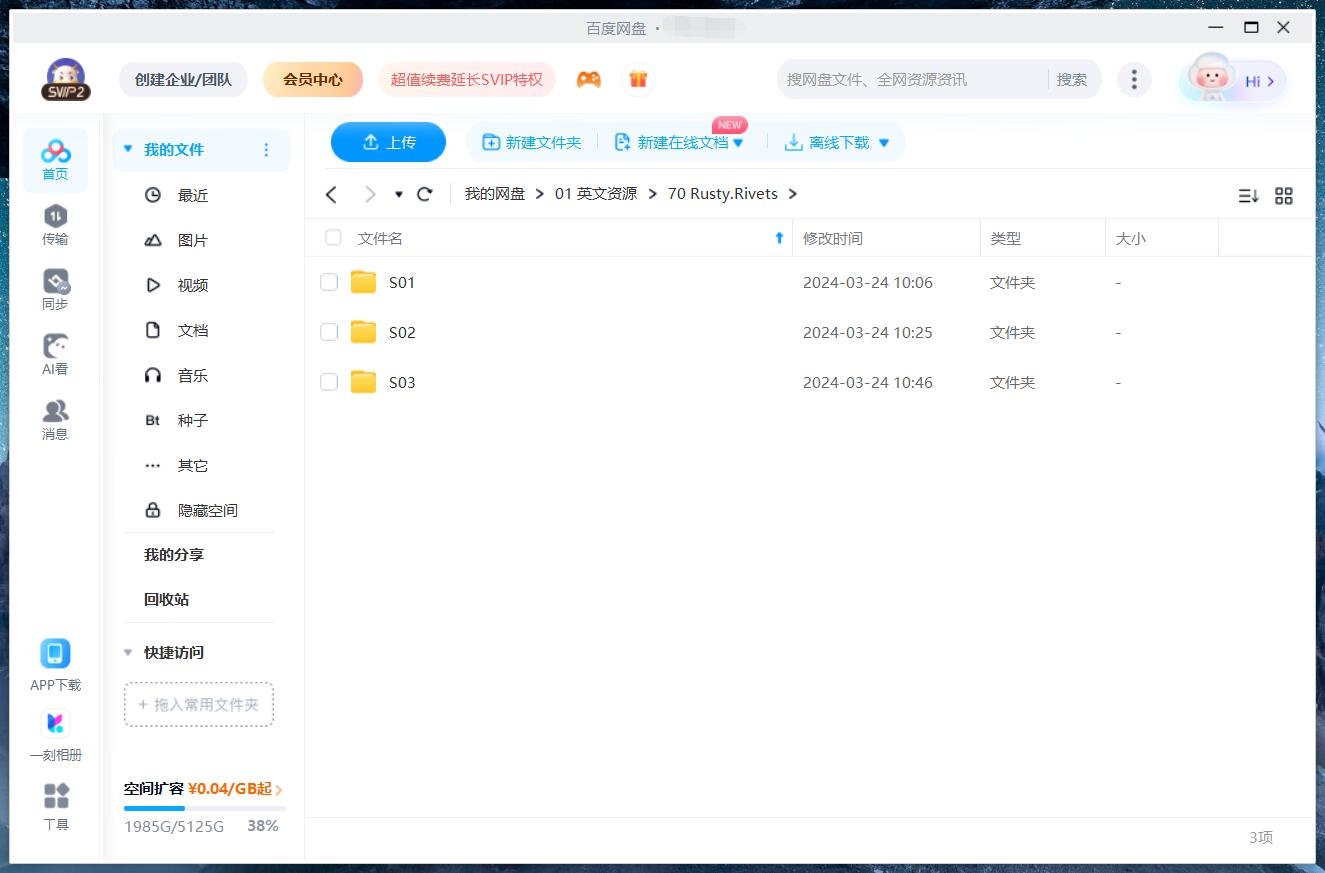Open the 会员中心 membership page
The height and width of the screenshot is (873, 1325).
[313, 78]
